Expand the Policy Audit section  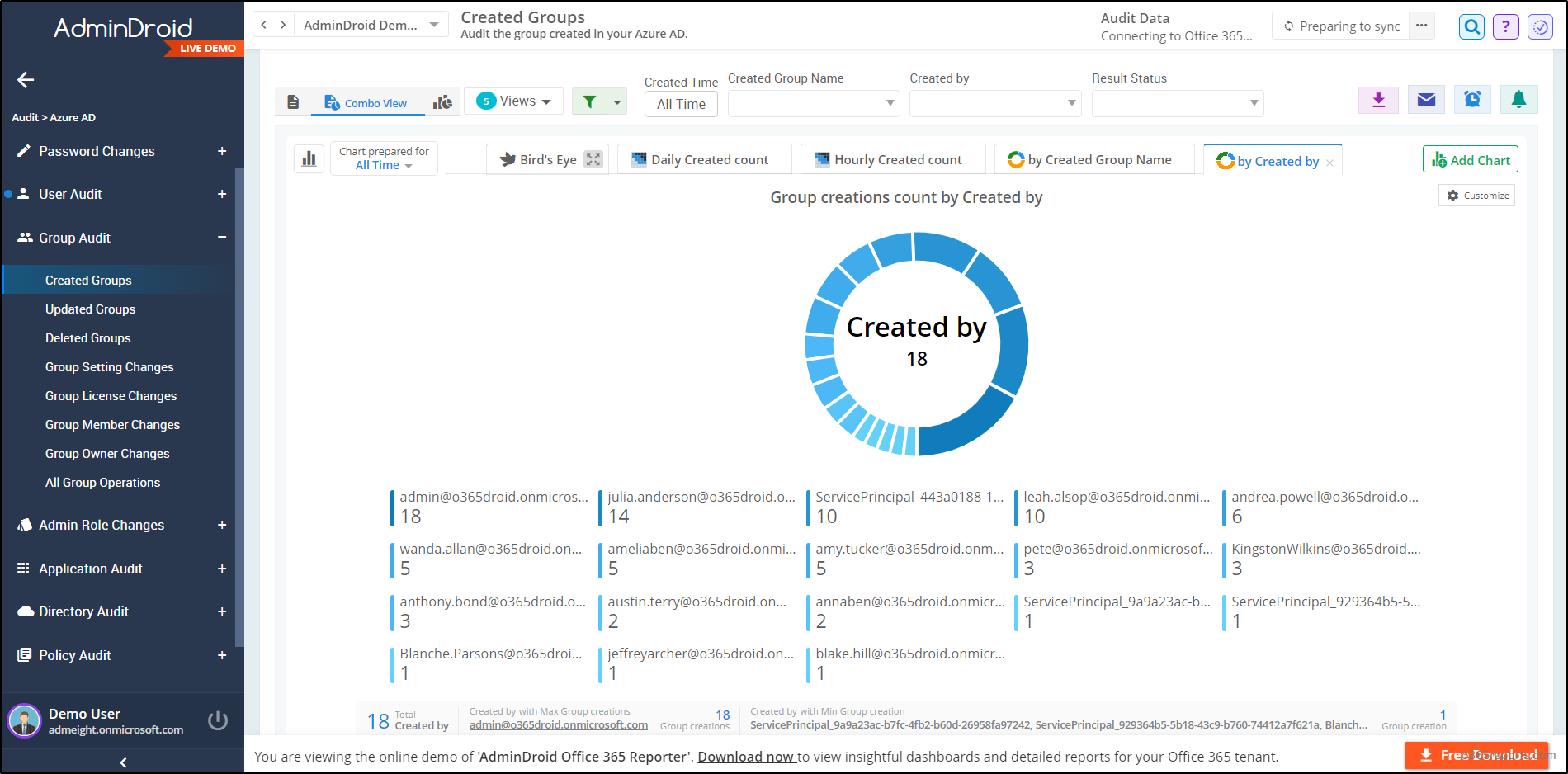point(222,655)
